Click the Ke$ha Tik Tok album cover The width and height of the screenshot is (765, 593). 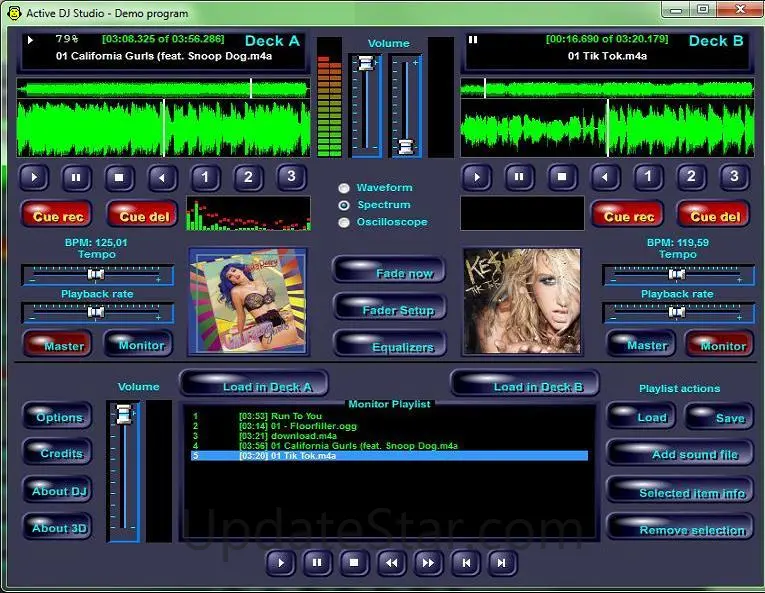pyautogui.click(x=521, y=299)
